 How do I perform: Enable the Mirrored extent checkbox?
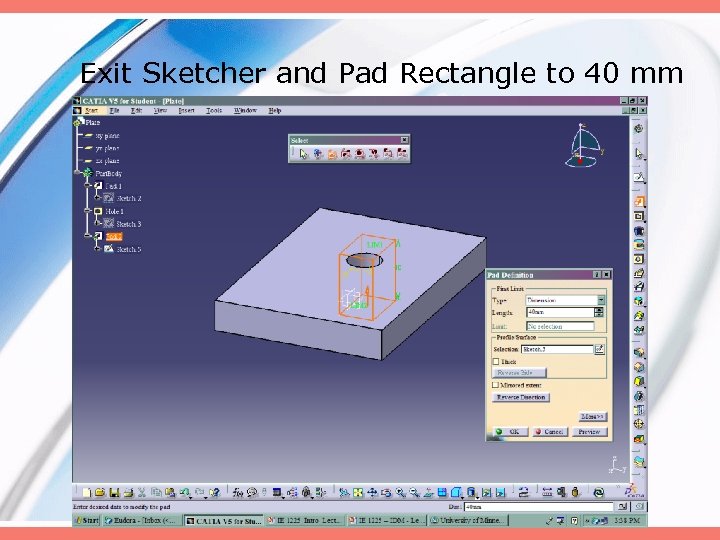pos(495,385)
